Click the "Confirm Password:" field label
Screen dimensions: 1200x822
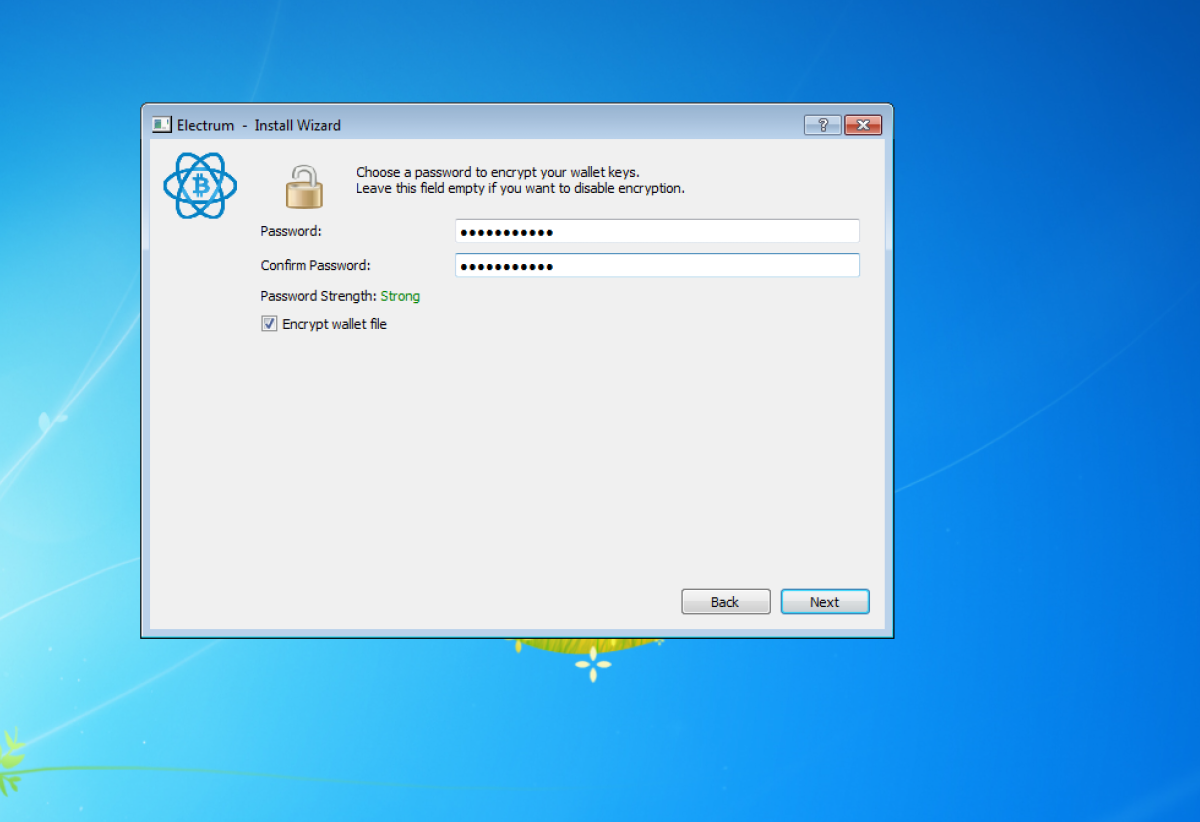315,266
